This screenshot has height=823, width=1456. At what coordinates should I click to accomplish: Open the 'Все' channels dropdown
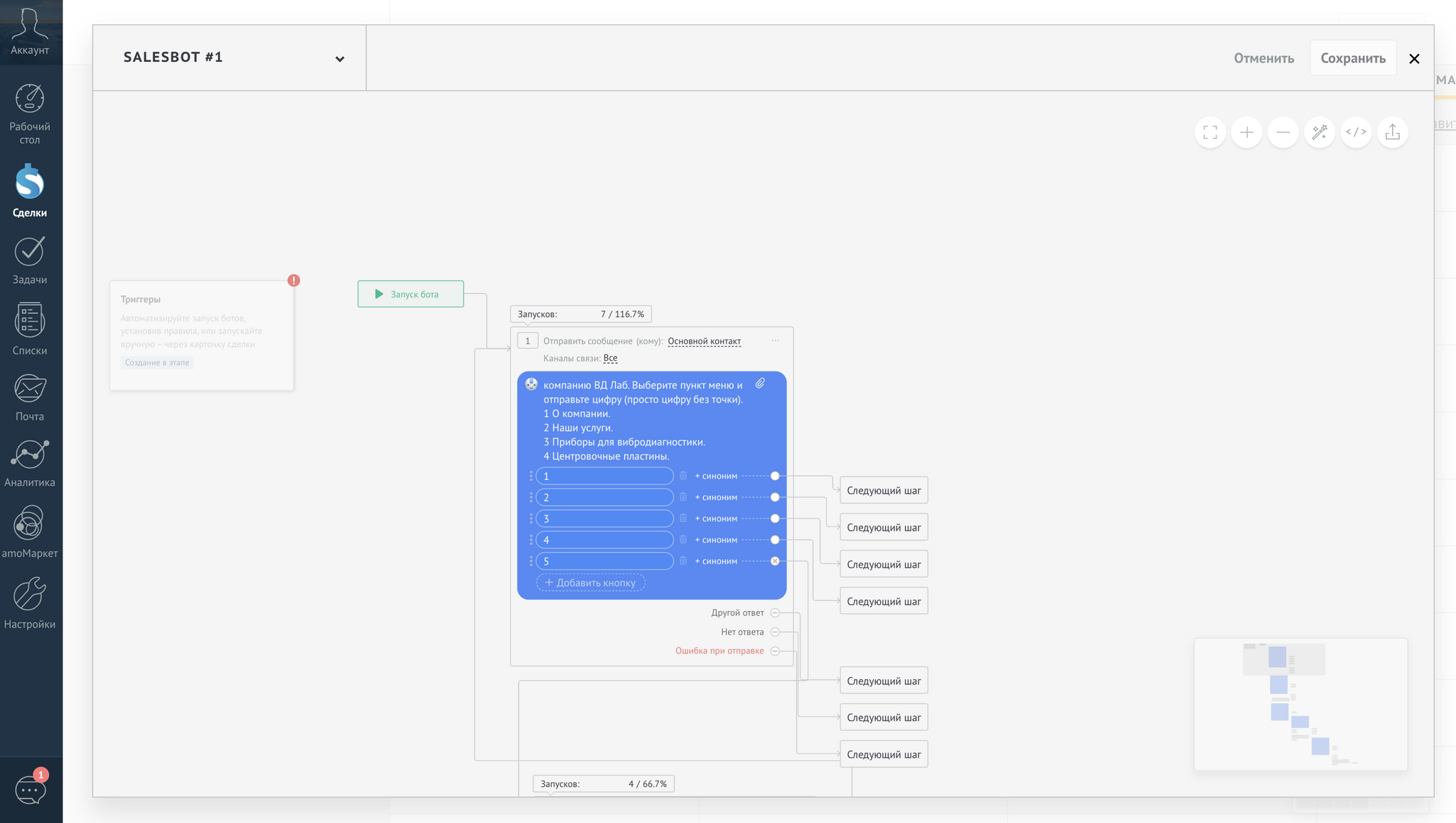coord(610,359)
